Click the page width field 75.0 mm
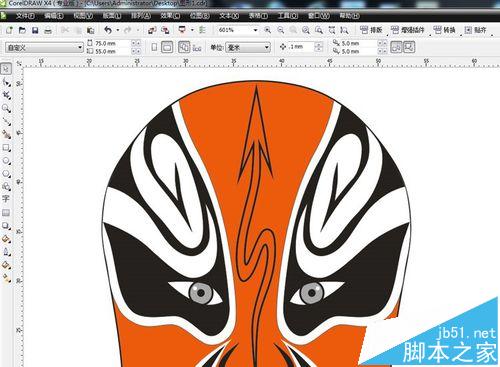The image size is (500, 367). (x=112, y=43)
